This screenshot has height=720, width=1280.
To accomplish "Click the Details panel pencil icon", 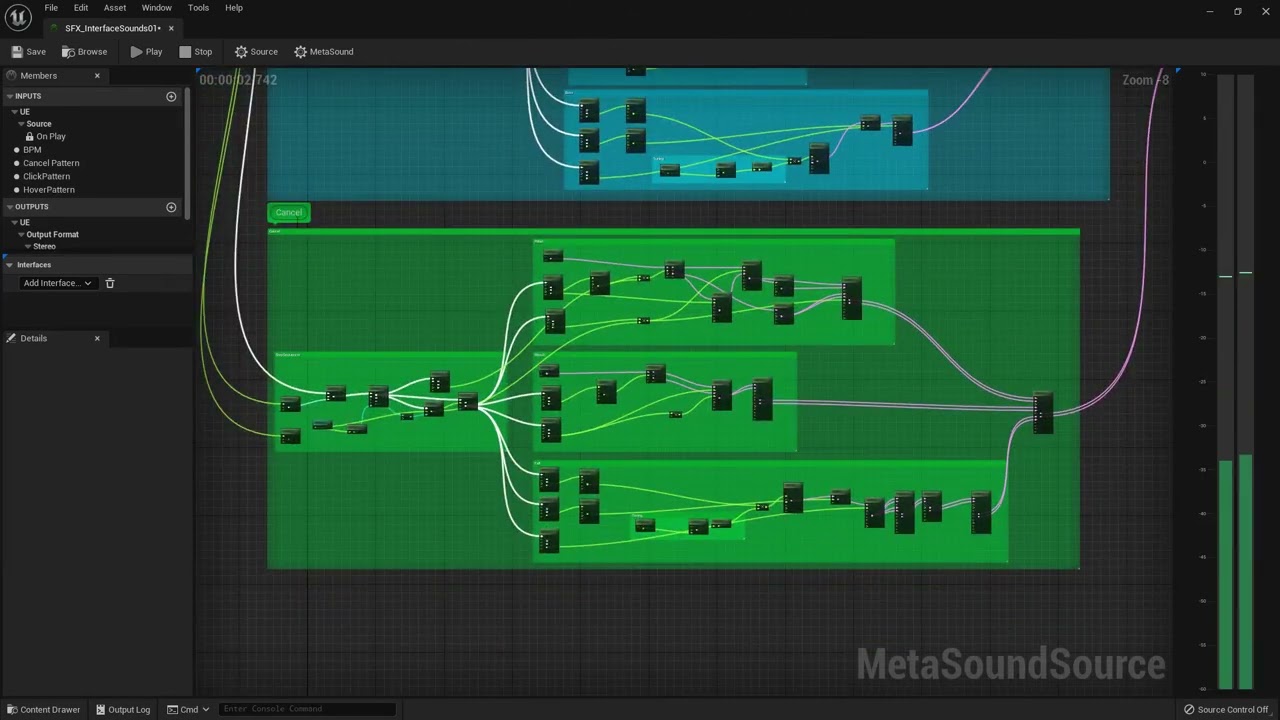I will [12, 338].
